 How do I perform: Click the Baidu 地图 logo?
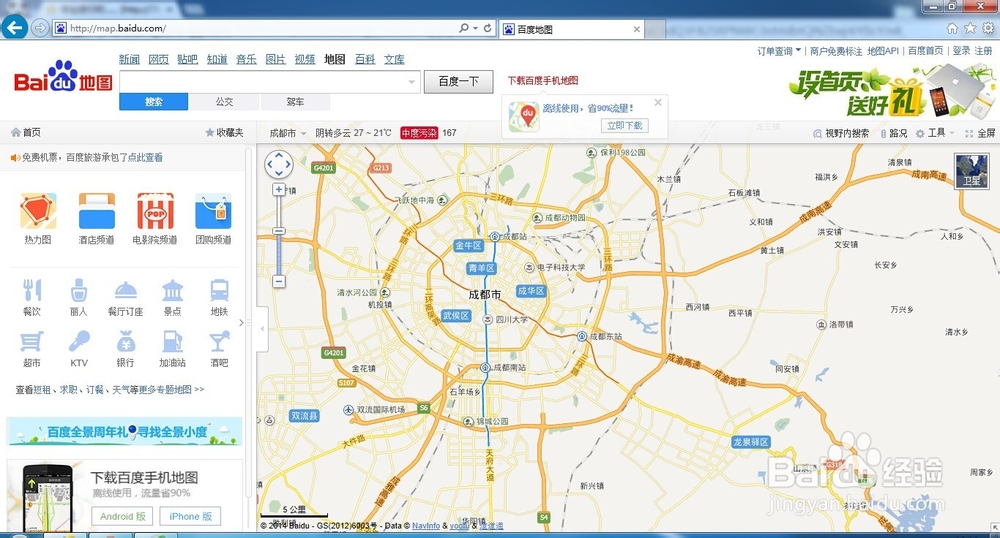pos(63,77)
